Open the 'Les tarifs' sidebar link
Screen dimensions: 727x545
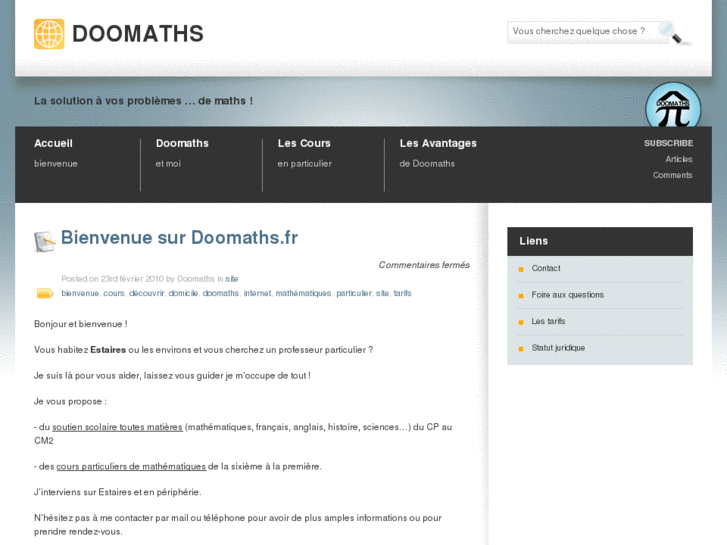pos(548,321)
